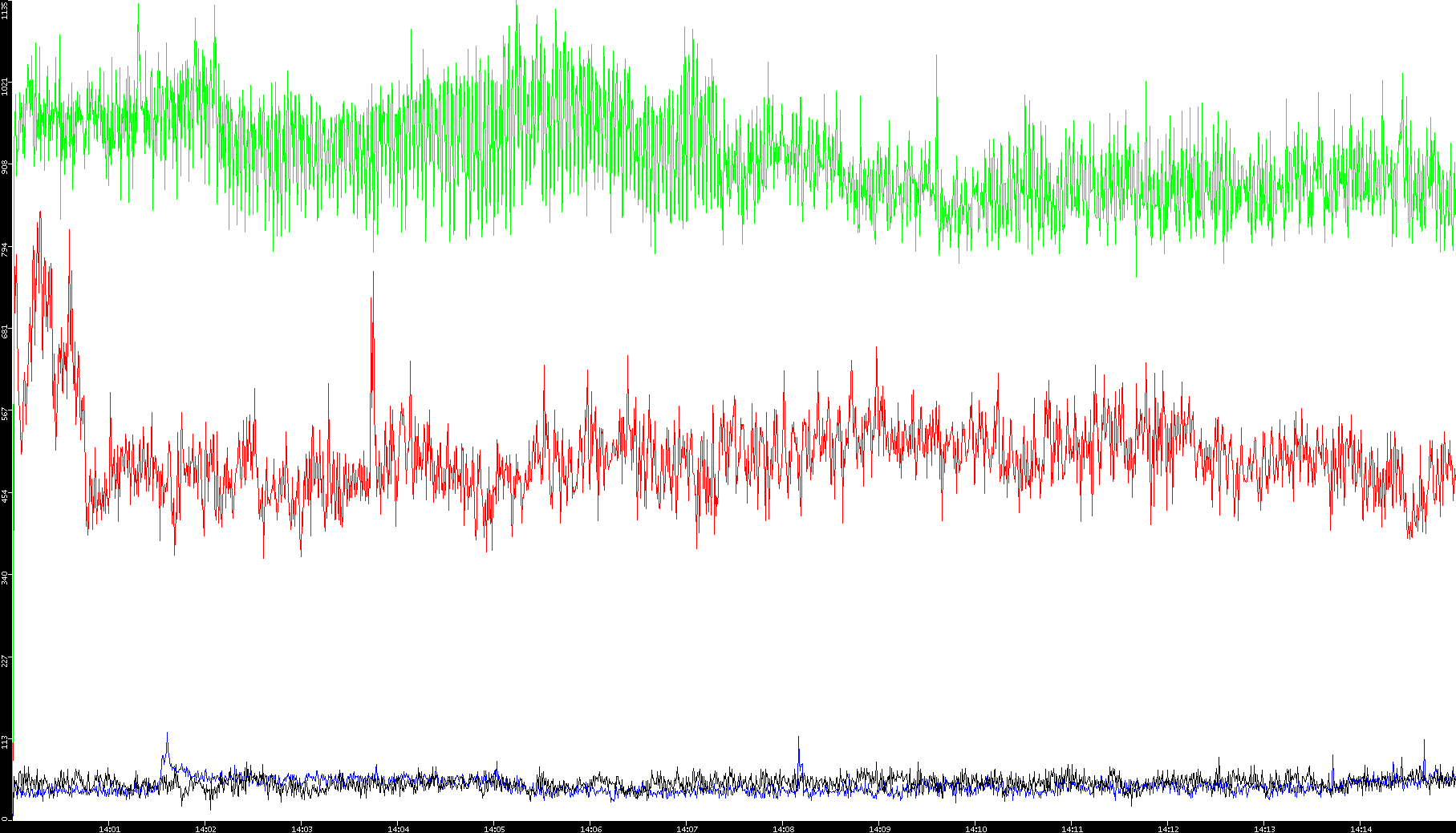Click the 14:11 time axis label
1456x833 pixels.
tap(1072, 828)
